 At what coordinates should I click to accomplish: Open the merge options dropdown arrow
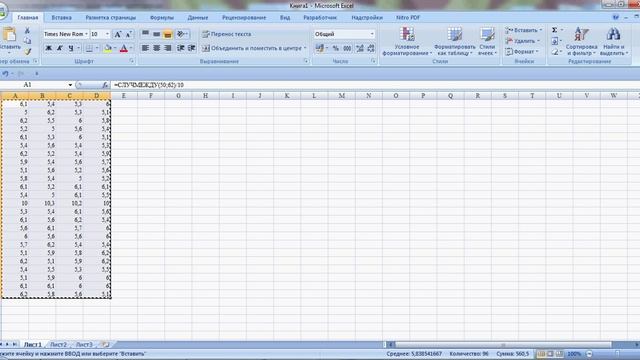click(305, 48)
